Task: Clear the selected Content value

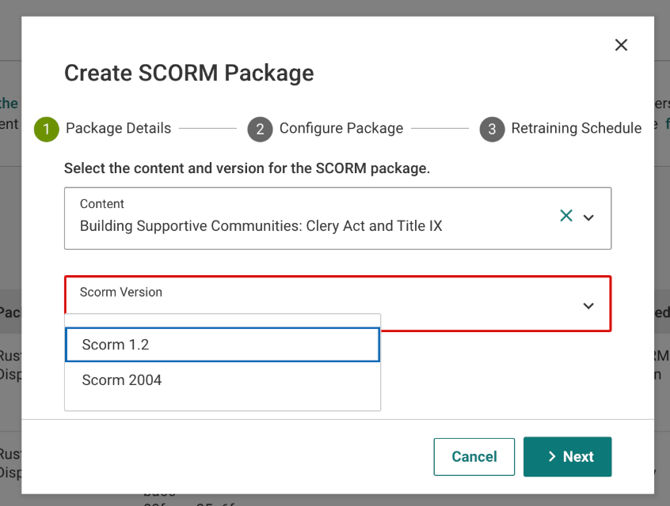Action: [566, 215]
